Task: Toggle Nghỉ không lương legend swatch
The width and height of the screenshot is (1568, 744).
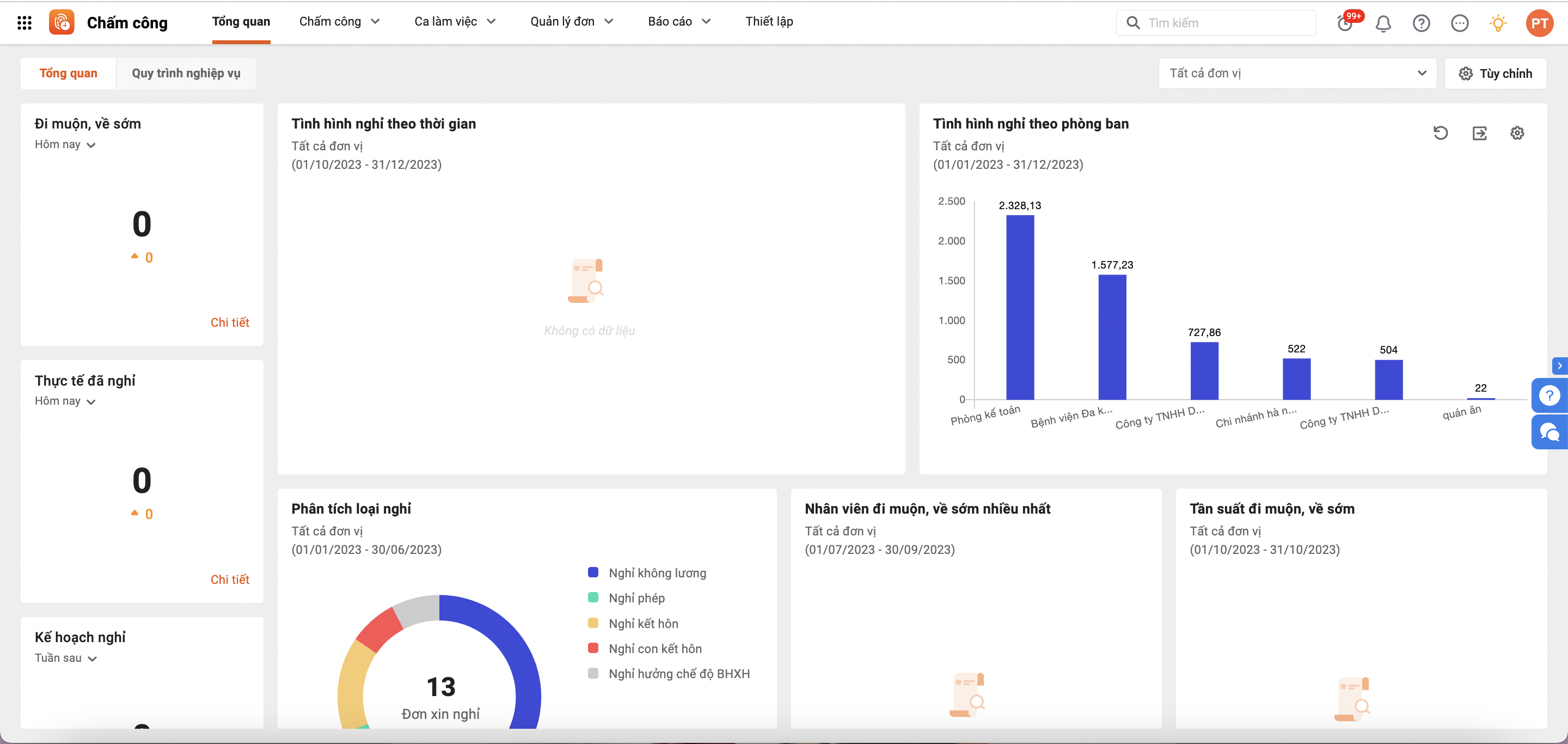Action: [x=593, y=572]
